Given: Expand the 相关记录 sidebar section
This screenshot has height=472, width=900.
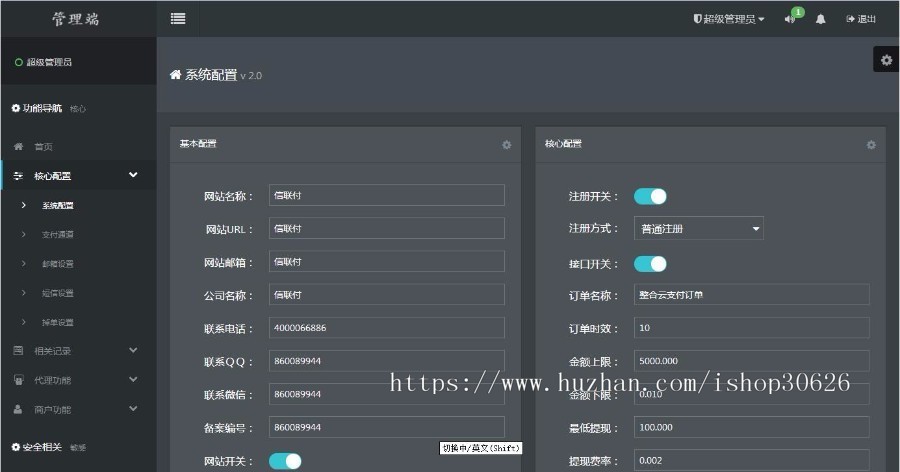Looking at the screenshot, I should tap(133, 350).
